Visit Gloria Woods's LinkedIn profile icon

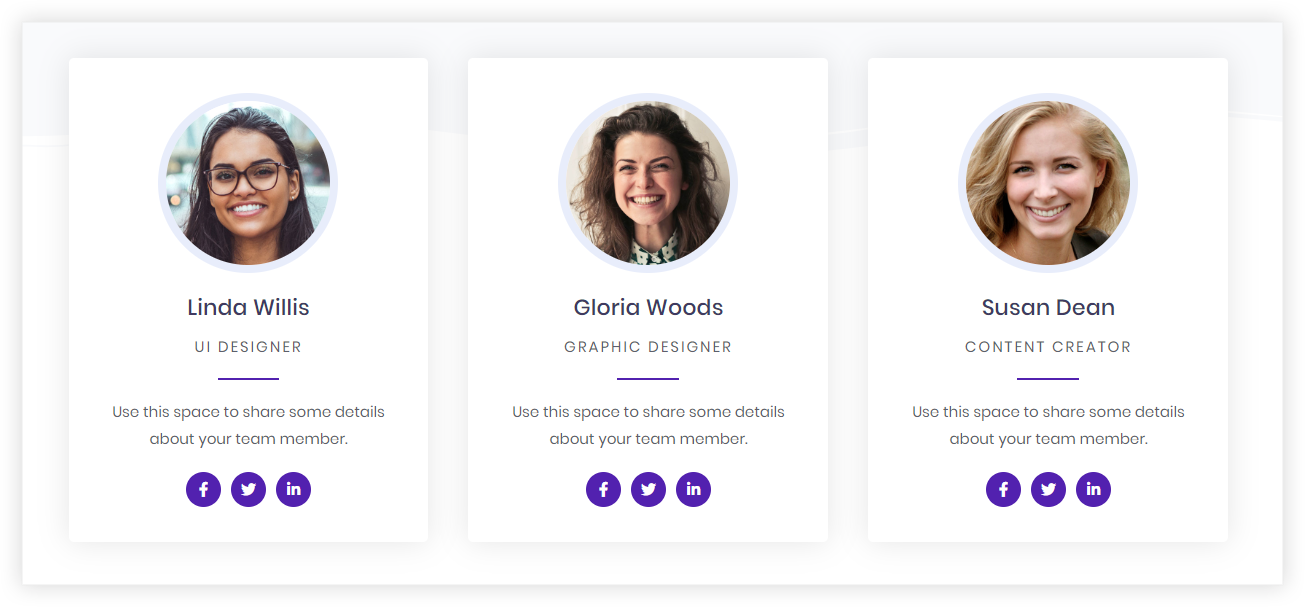point(693,489)
